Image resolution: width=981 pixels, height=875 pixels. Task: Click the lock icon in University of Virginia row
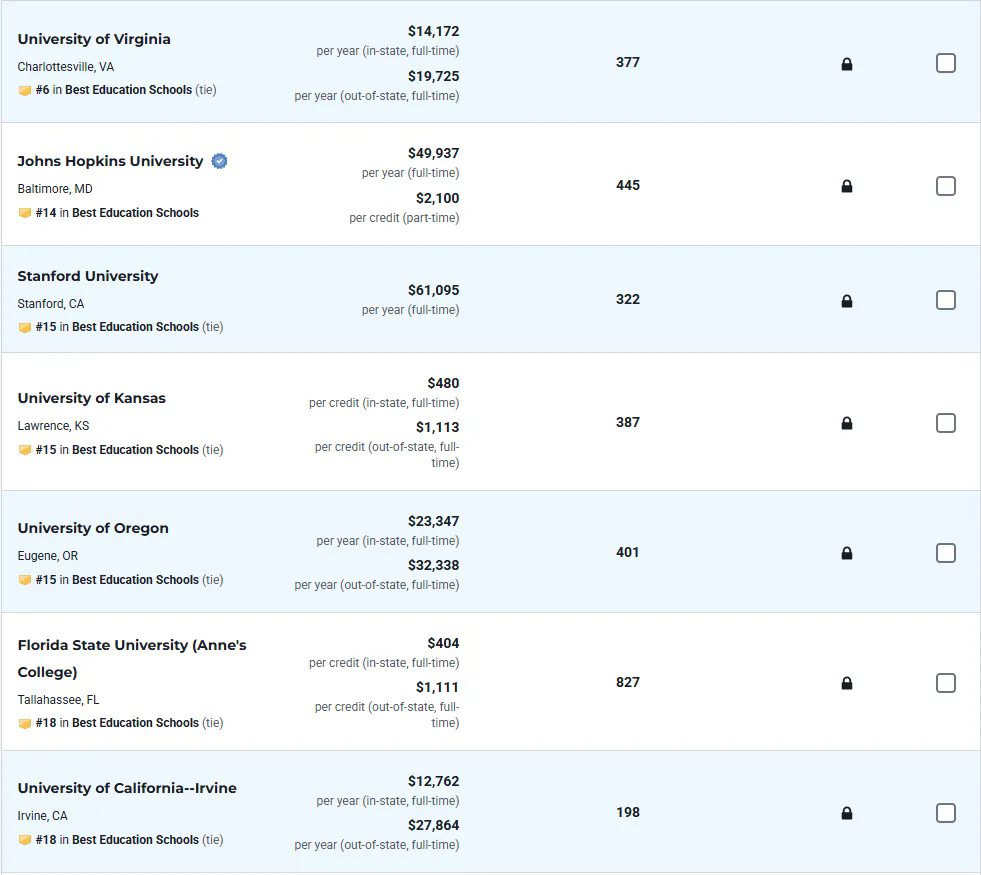coord(847,65)
